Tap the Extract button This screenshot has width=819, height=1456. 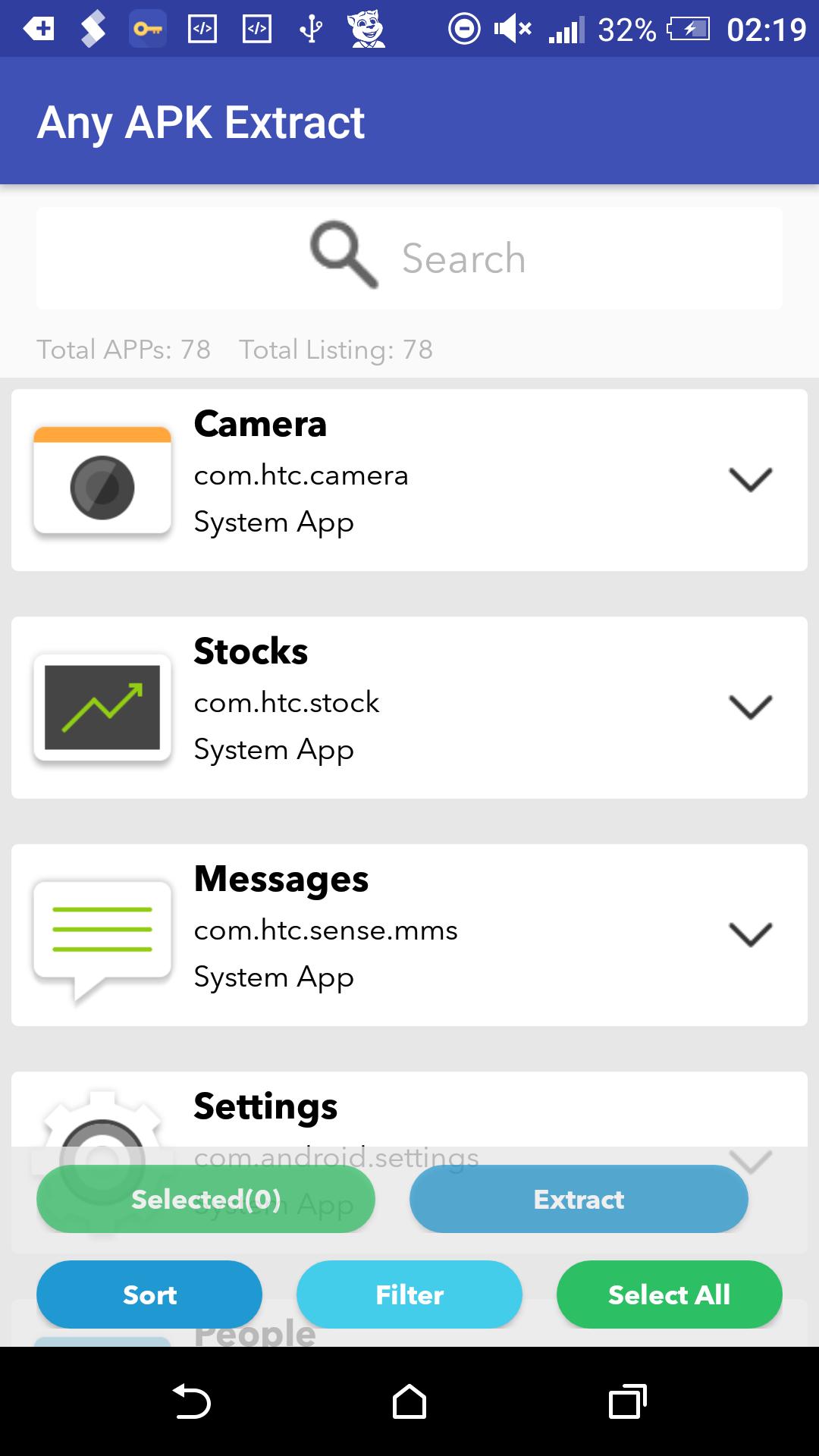[x=579, y=1199]
